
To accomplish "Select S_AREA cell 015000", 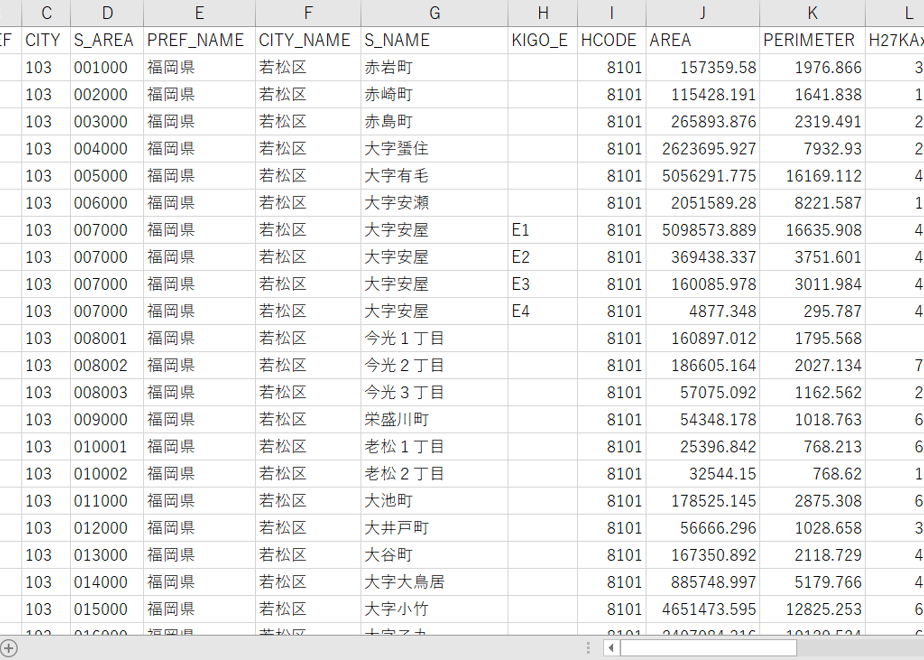I will point(107,609).
